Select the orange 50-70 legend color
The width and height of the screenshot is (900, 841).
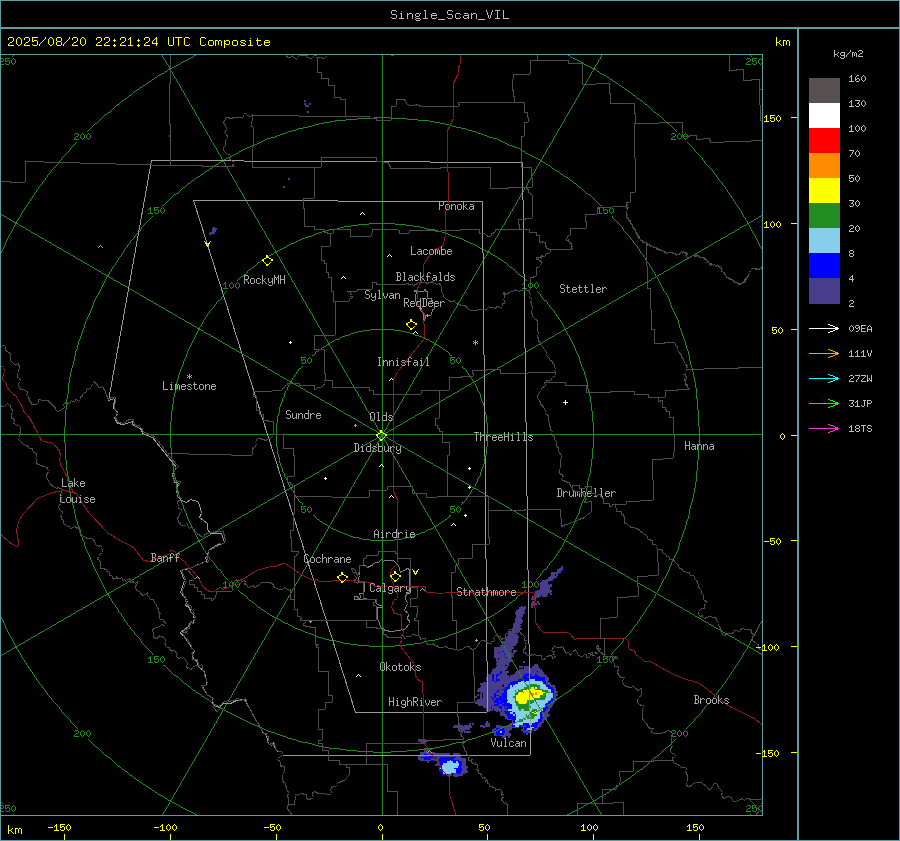824,165
